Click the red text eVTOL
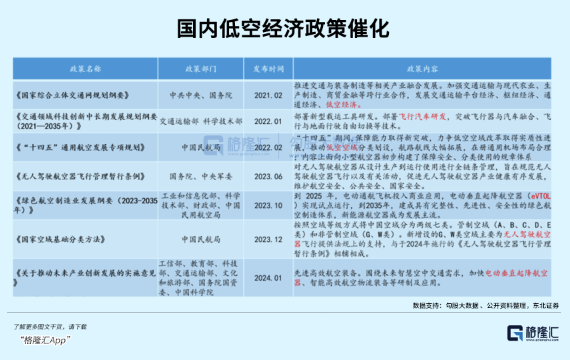This screenshot has width=570, height=360. [541, 196]
